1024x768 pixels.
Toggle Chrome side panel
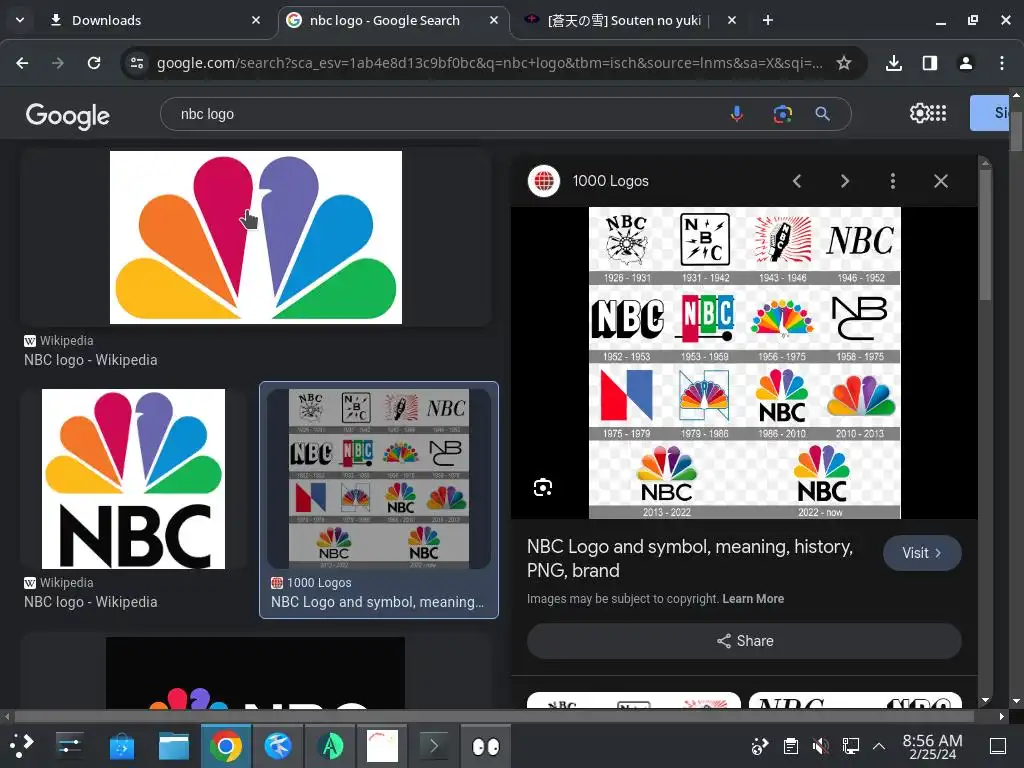[930, 63]
